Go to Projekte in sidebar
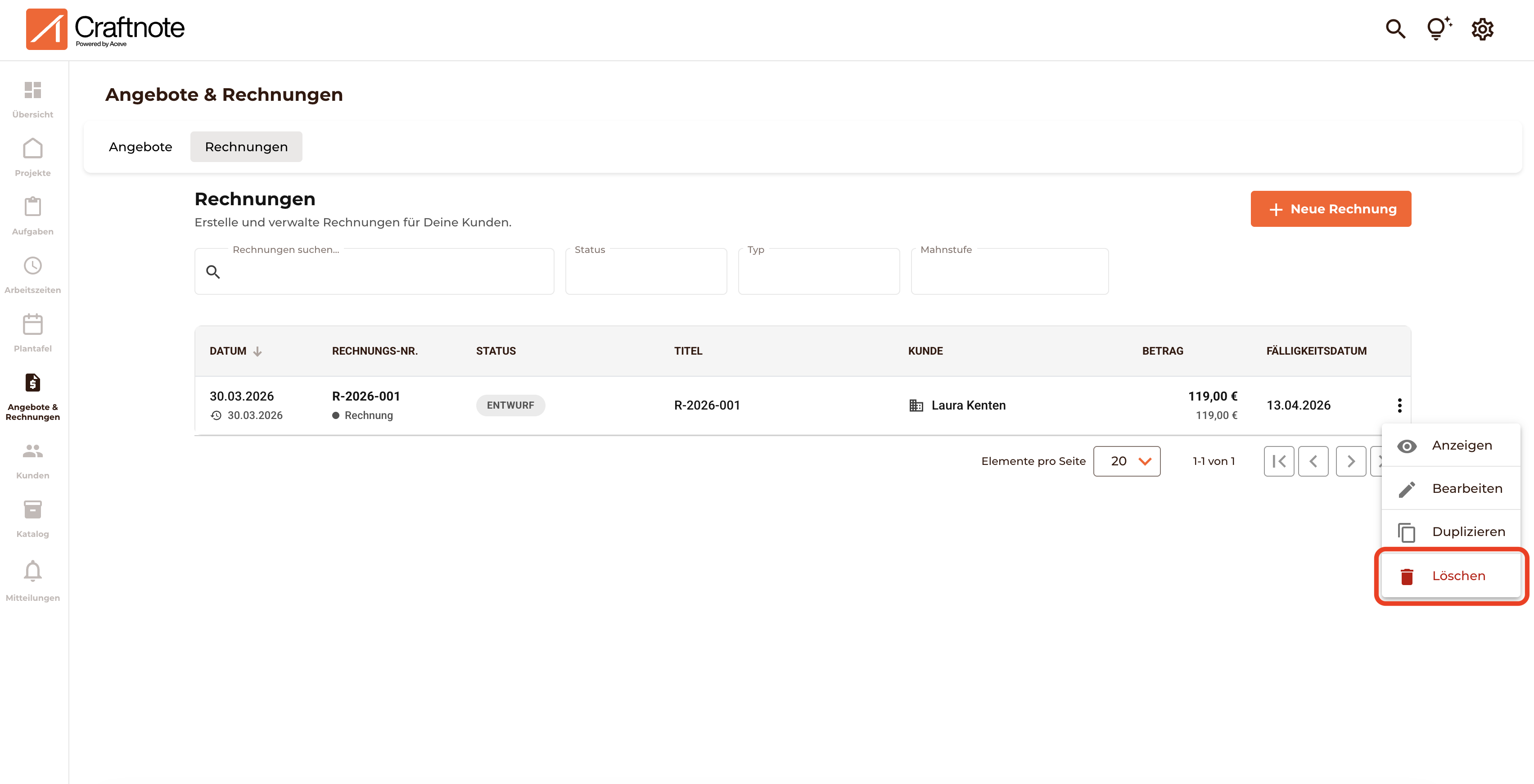The height and width of the screenshot is (784, 1534). click(33, 149)
